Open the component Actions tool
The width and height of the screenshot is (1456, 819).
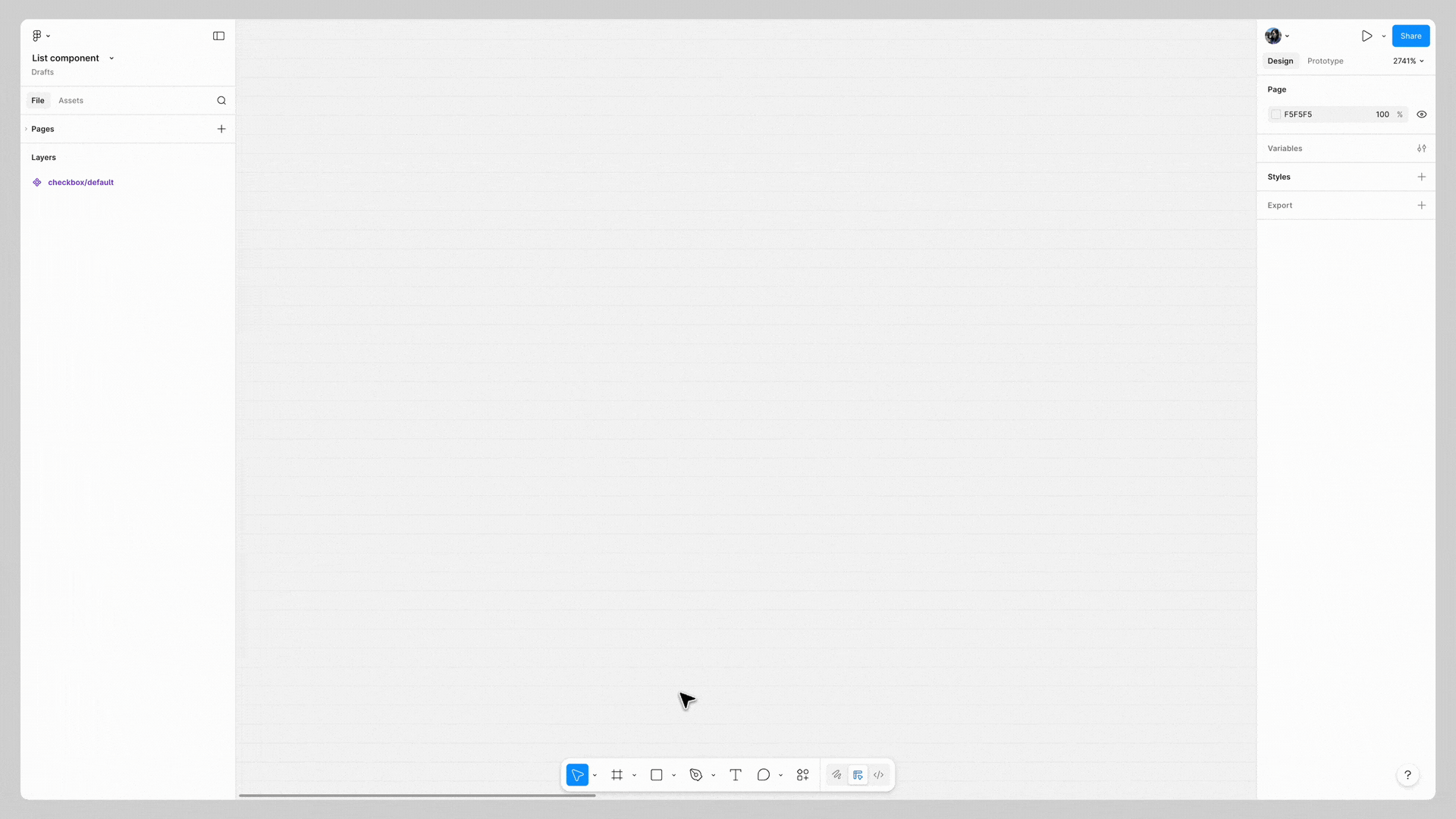[802, 775]
